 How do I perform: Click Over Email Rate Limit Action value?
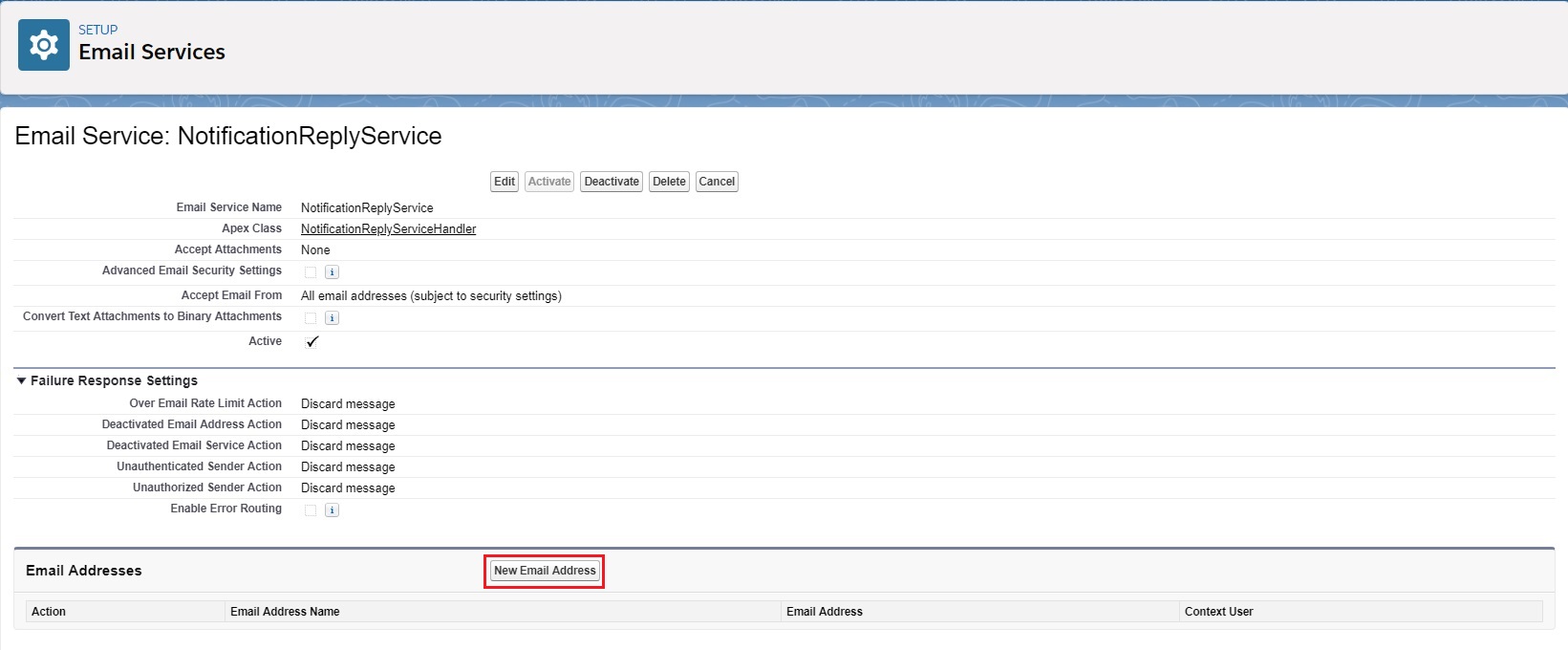pyautogui.click(x=348, y=404)
